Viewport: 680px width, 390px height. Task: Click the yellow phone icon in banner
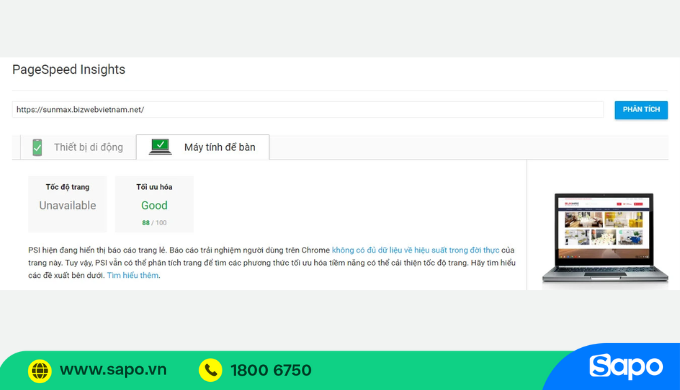[211, 370]
